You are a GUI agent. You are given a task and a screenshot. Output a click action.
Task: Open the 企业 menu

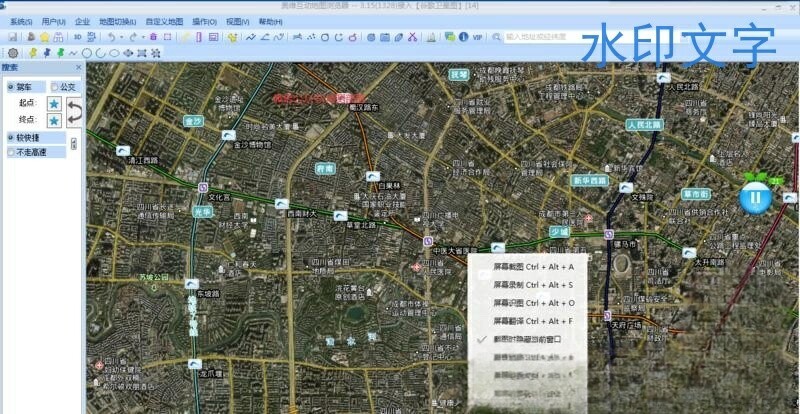click(82, 22)
